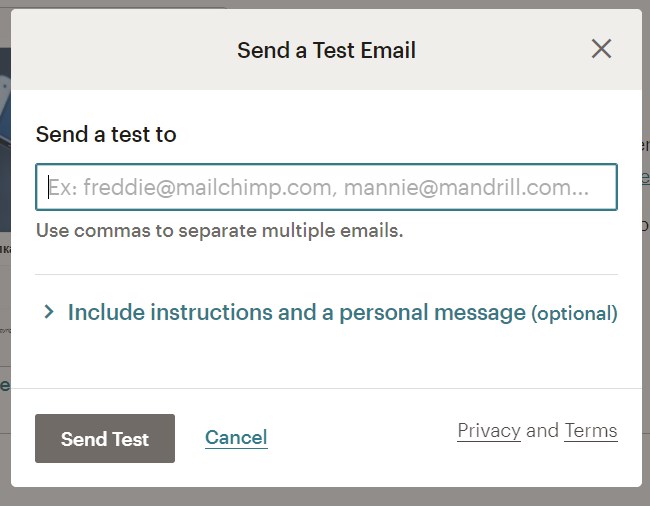Focus the test email address input field
Viewport: 650px width, 506px height.
point(326,187)
